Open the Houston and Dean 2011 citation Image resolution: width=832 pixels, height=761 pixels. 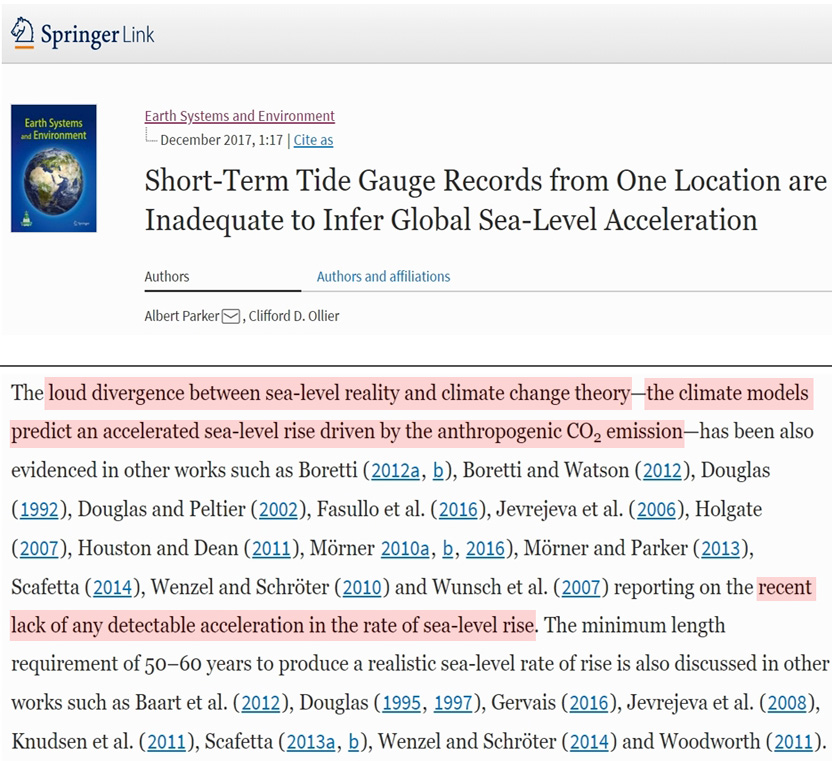[272, 548]
